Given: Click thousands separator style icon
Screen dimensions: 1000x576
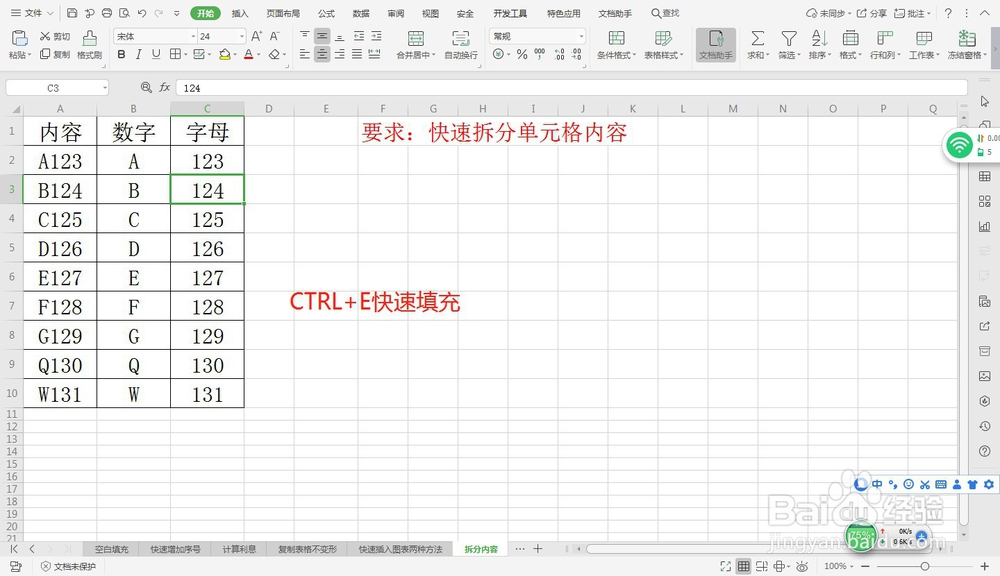Looking at the screenshot, I should point(540,54).
